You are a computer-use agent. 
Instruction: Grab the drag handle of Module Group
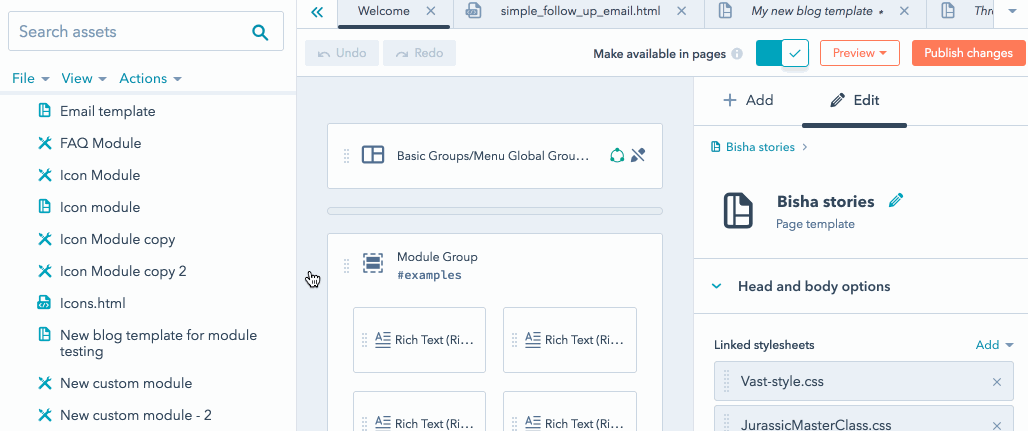tap(347, 265)
